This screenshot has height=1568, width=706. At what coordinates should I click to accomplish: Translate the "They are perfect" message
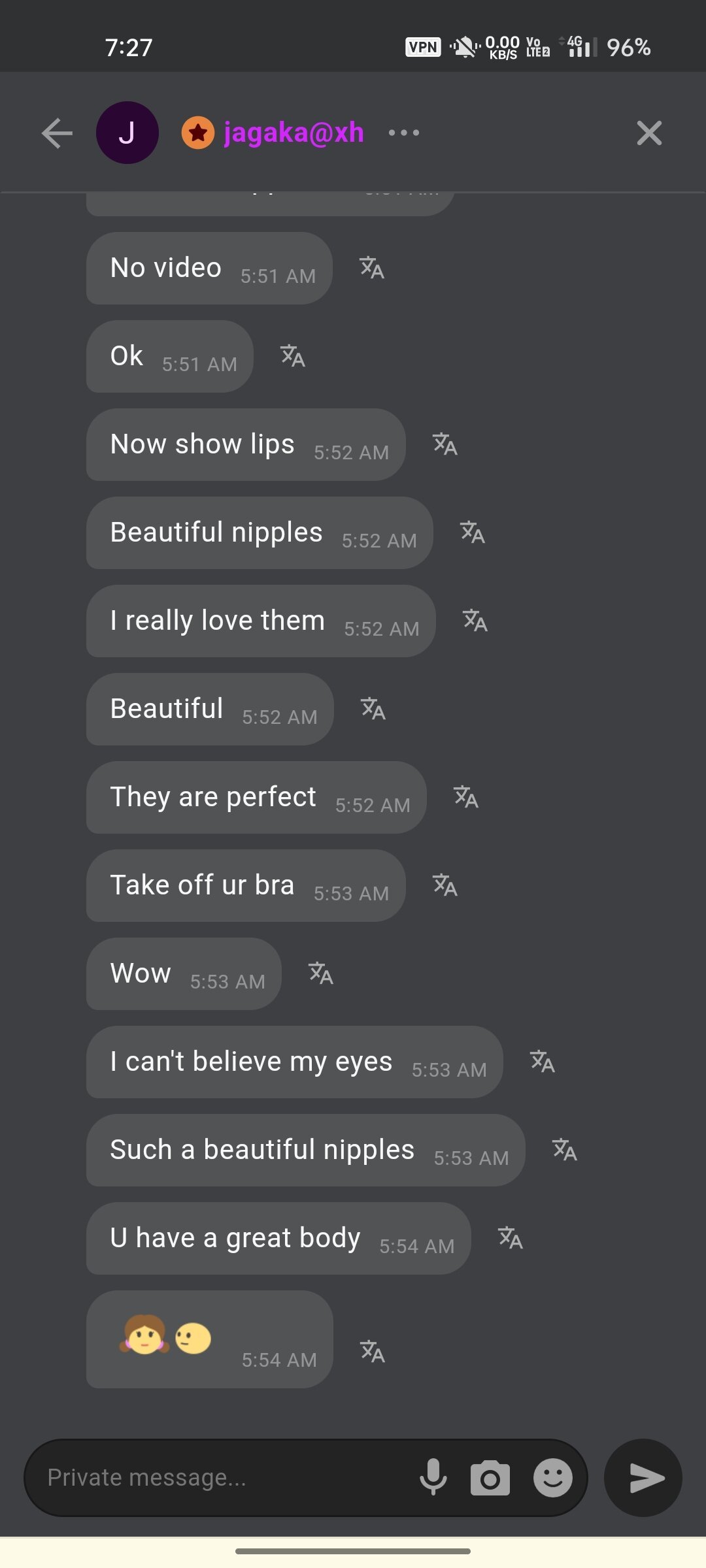pyautogui.click(x=466, y=797)
